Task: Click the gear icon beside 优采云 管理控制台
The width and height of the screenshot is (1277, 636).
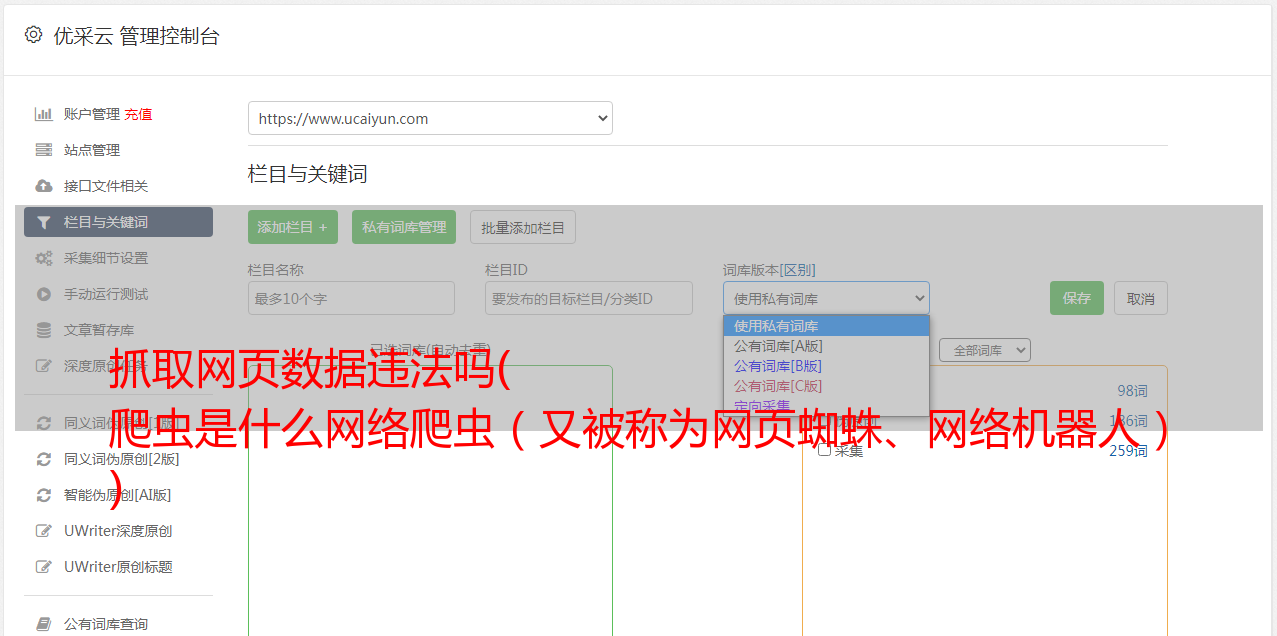Action: [x=34, y=35]
